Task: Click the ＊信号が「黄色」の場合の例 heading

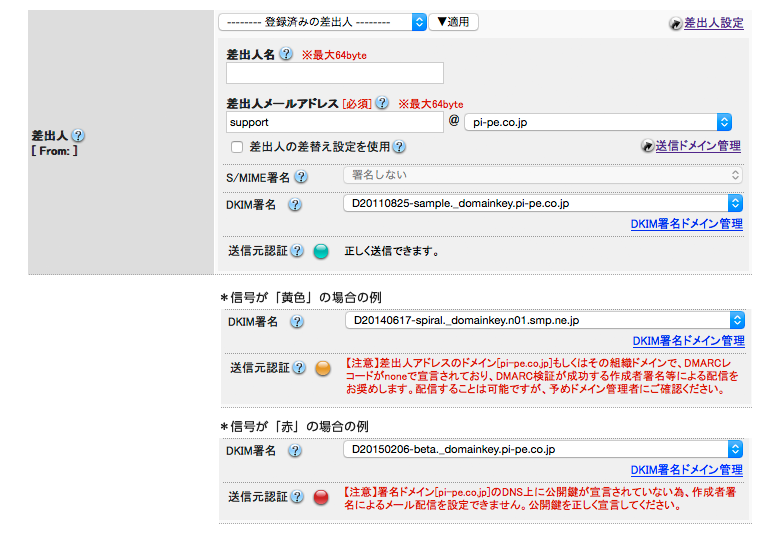Action: pos(300,297)
